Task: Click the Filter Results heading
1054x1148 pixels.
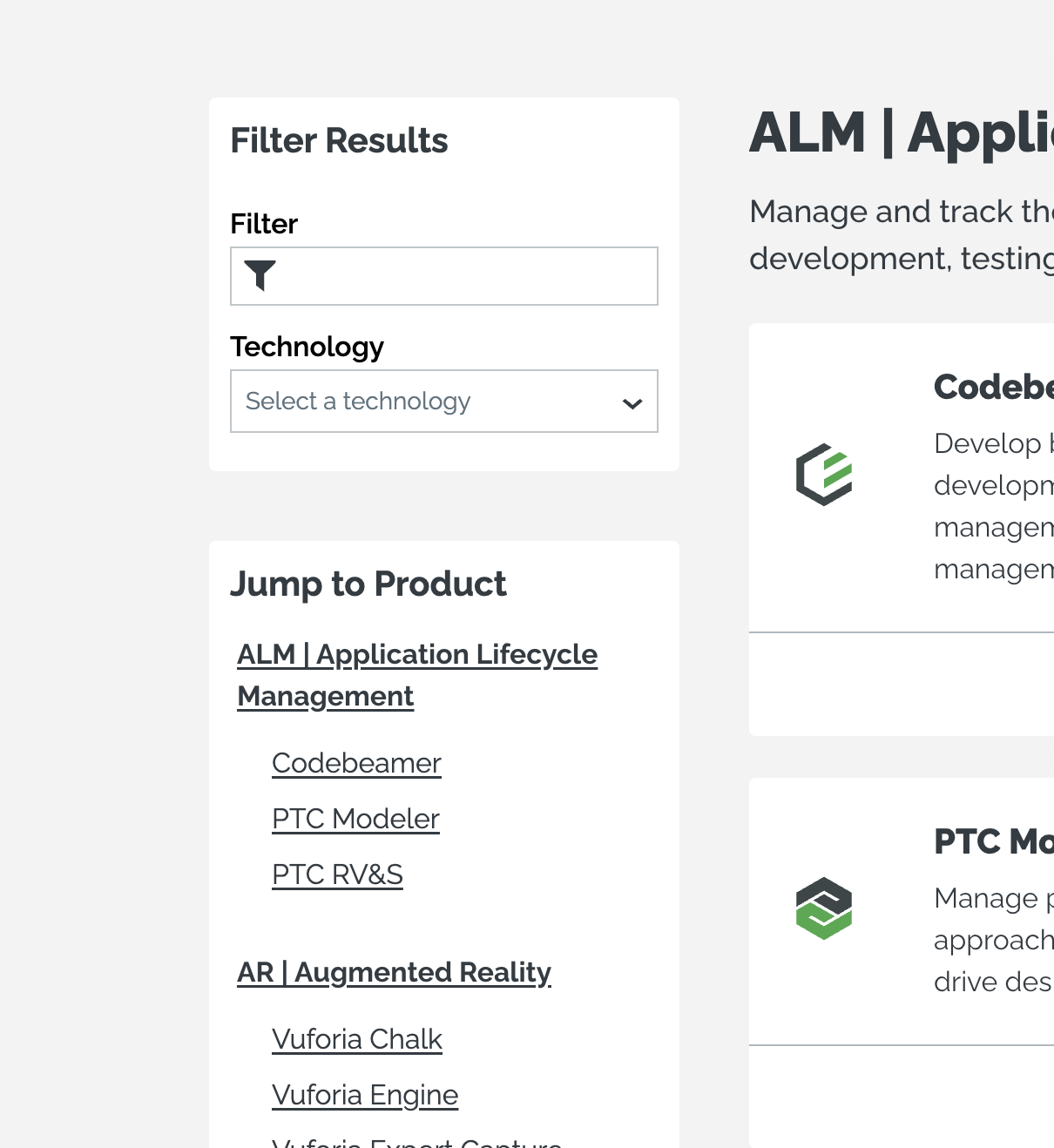Action: click(x=339, y=140)
